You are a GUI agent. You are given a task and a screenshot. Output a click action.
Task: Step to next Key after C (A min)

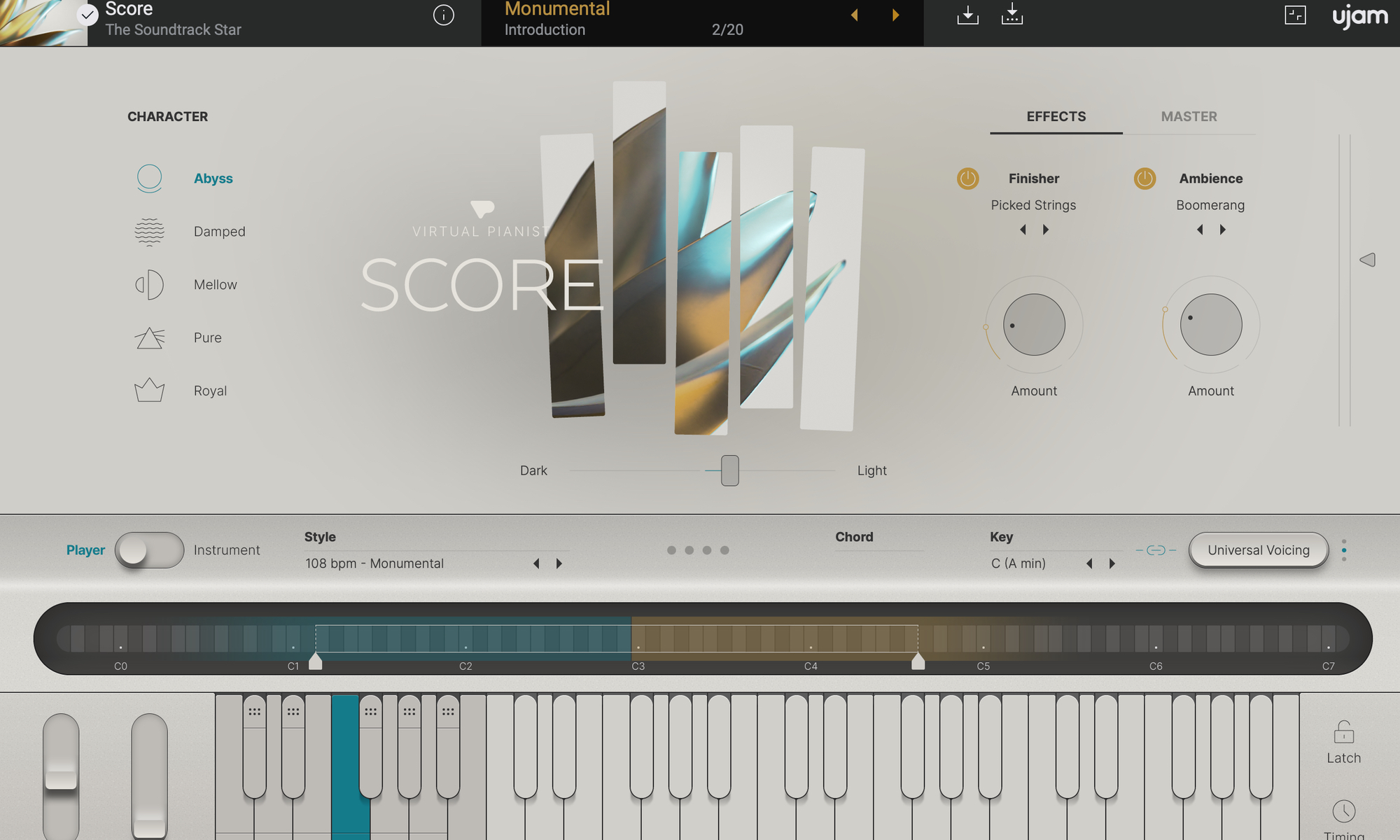point(1112,563)
